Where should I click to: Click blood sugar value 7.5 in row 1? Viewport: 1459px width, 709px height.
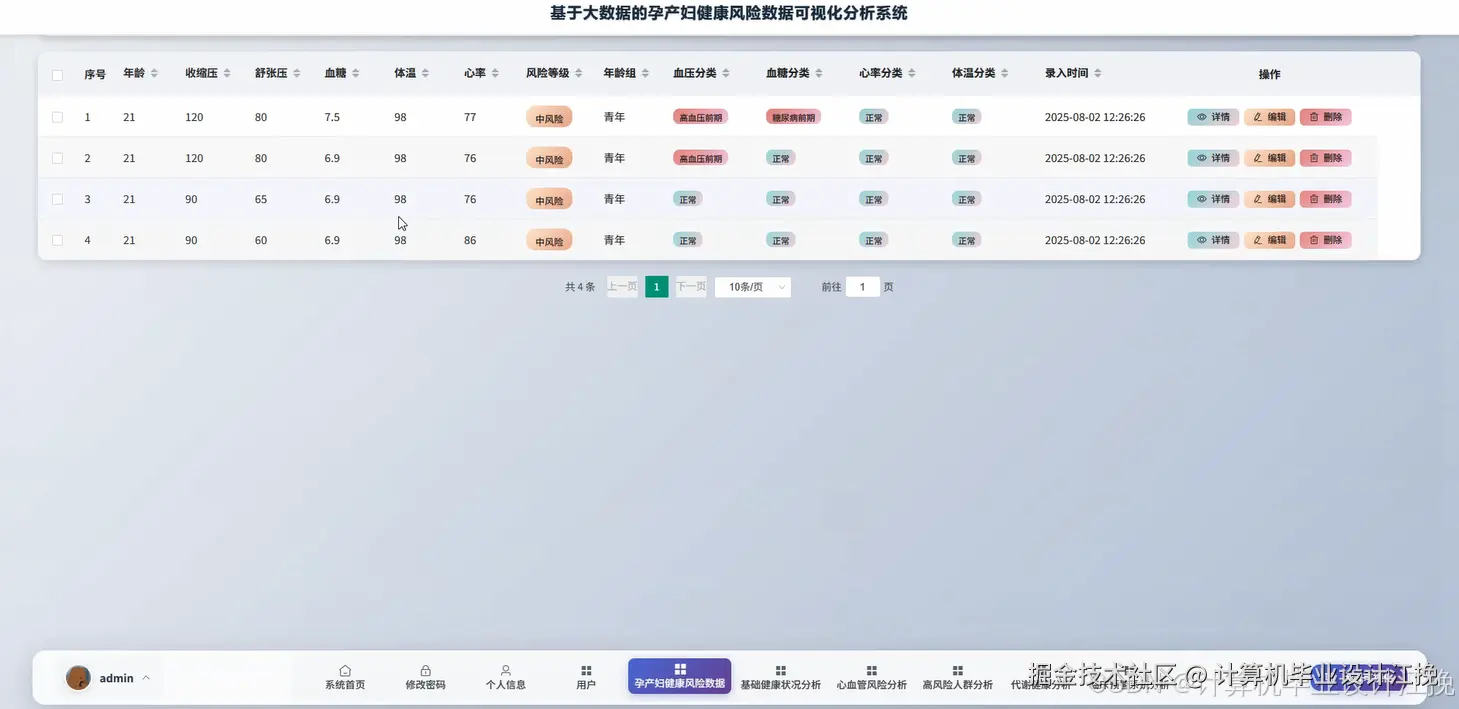point(332,117)
